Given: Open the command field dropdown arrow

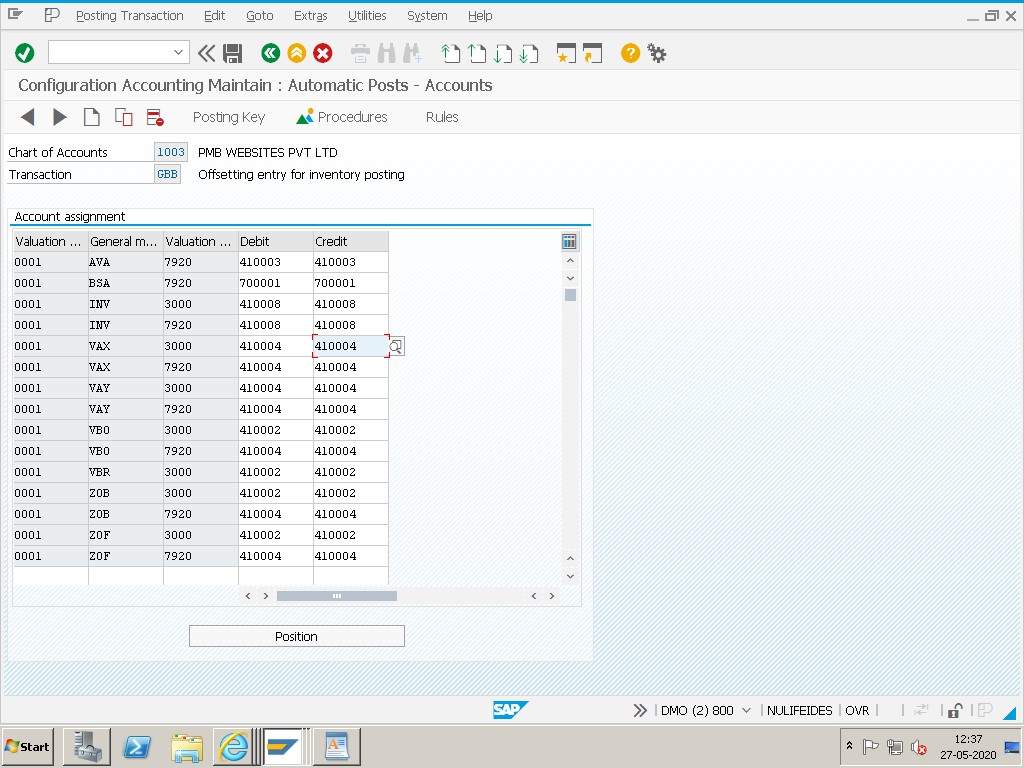Looking at the screenshot, I should pyautogui.click(x=178, y=52).
